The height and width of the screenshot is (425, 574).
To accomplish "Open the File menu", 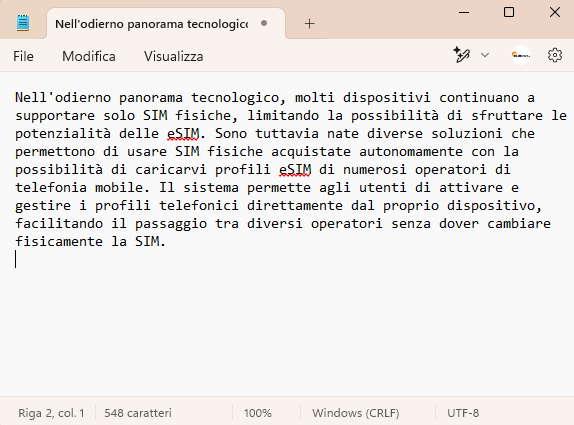I will [x=23, y=56].
